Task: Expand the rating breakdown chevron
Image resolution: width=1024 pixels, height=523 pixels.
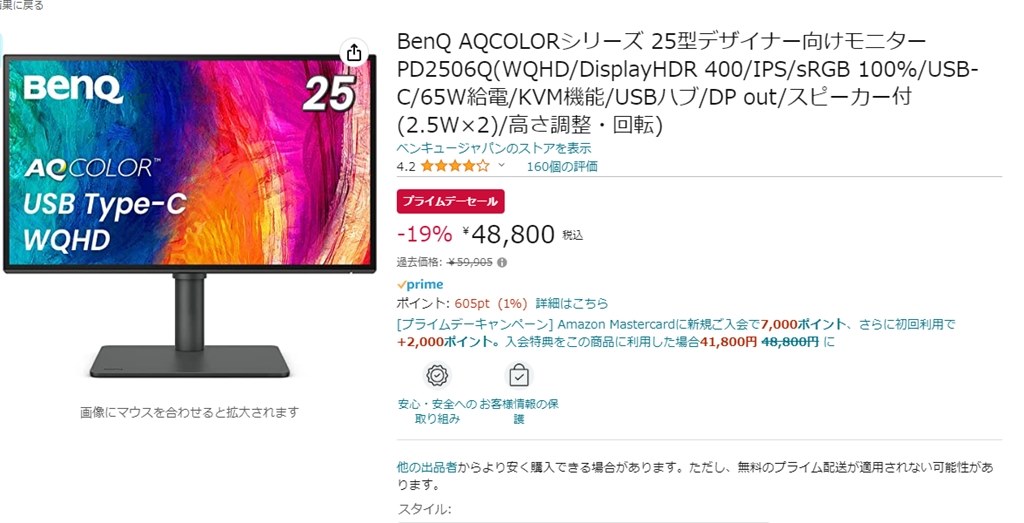Action: pyautogui.click(x=502, y=165)
